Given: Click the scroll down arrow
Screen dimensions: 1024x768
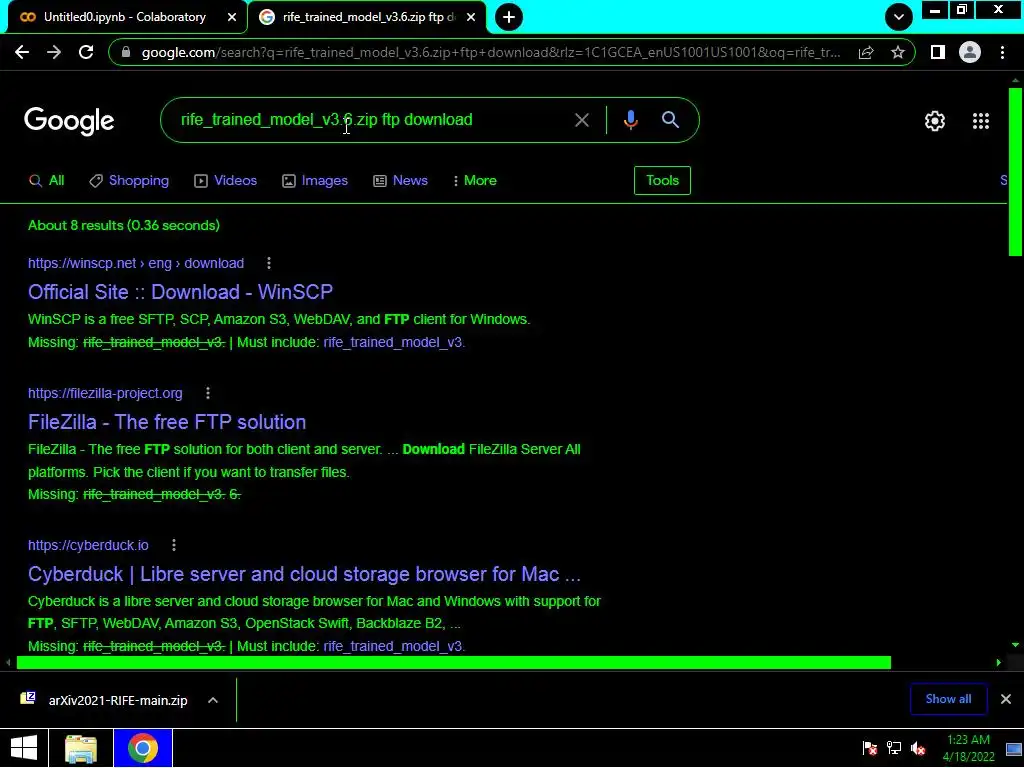Looking at the screenshot, I should [1015, 645].
